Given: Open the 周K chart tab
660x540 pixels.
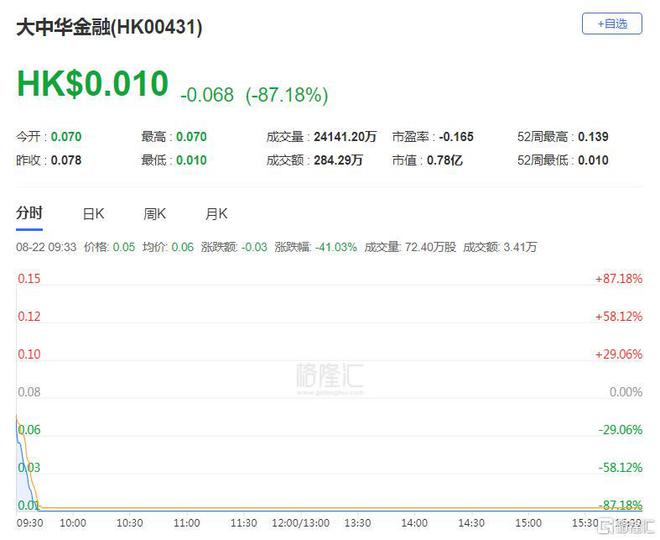Looking at the screenshot, I should point(154,214).
